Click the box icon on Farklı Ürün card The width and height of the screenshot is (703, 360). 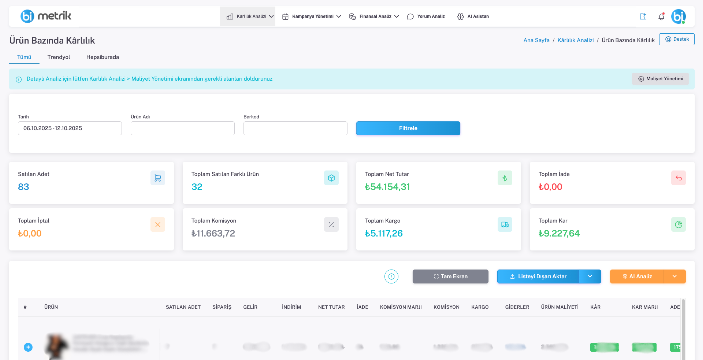(x=331, y=178)
